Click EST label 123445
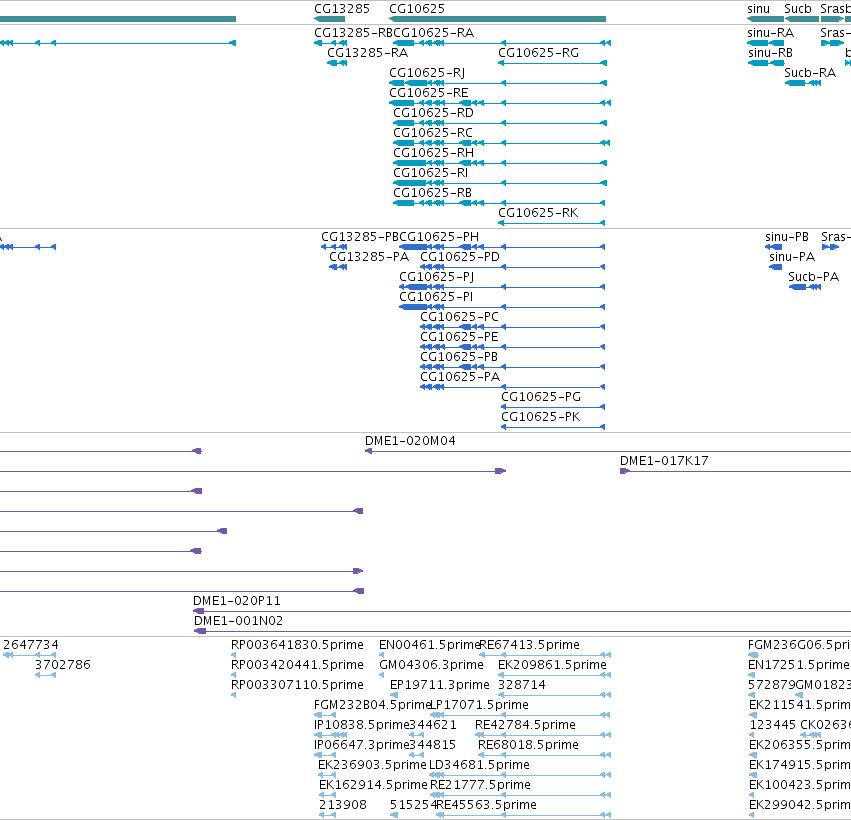The image size is (851, 820). (773, 725)
